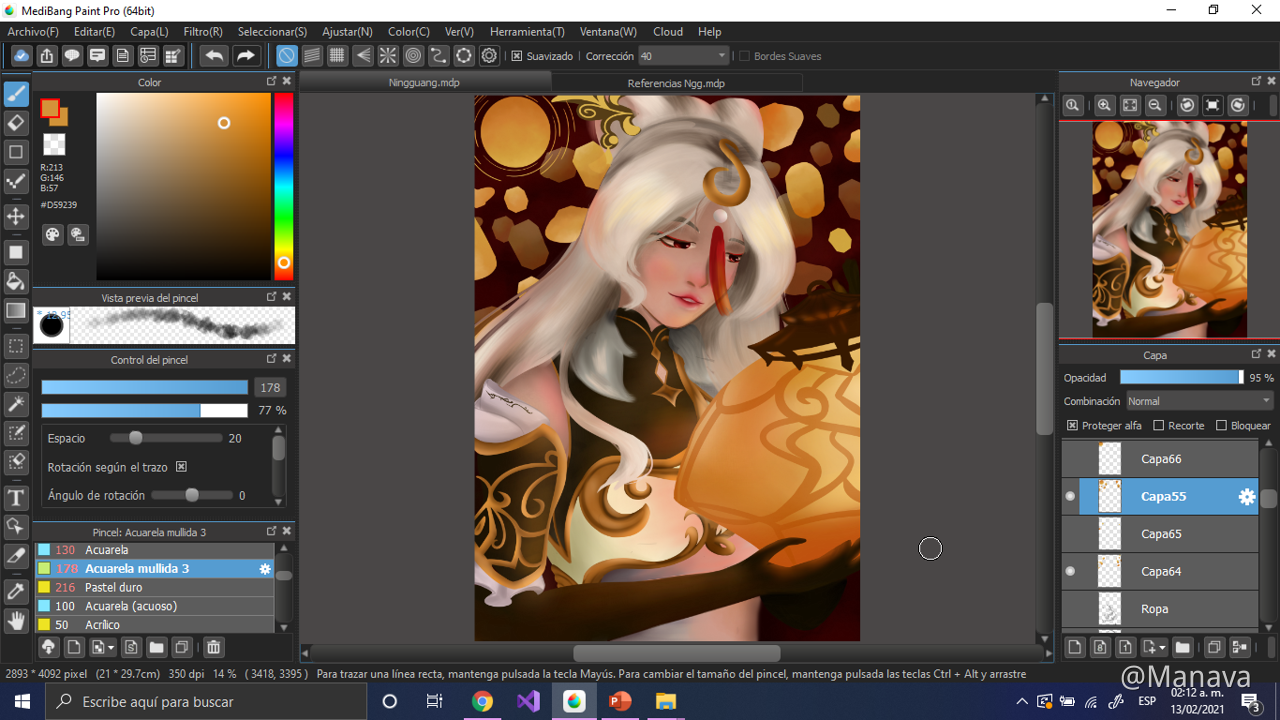This screenshot has width=1280, height=720.
Task: Switch to Referencias Ngg.mdp tab
Action: tap(676, 83)
